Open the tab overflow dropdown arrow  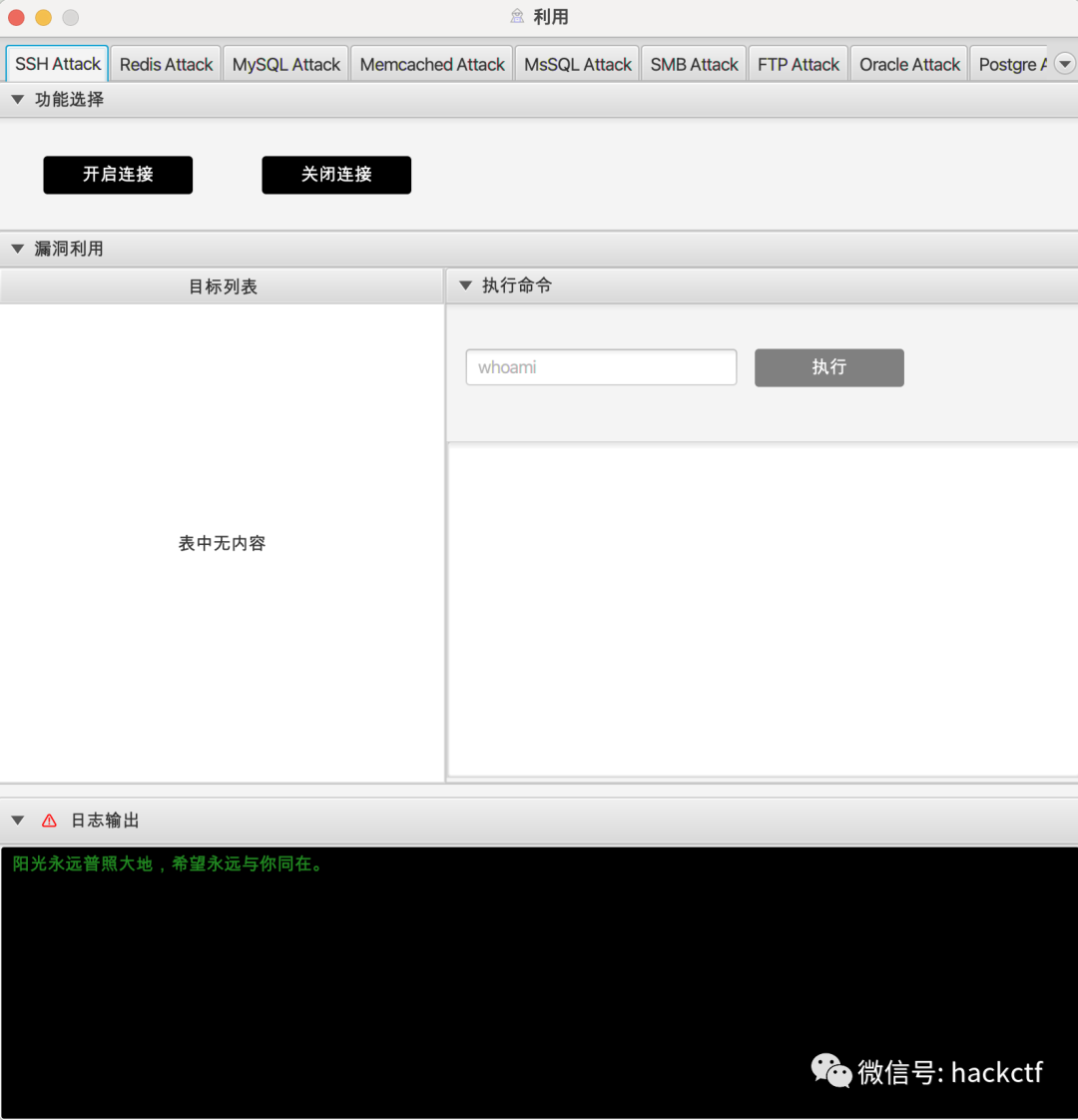(1065, 64)
